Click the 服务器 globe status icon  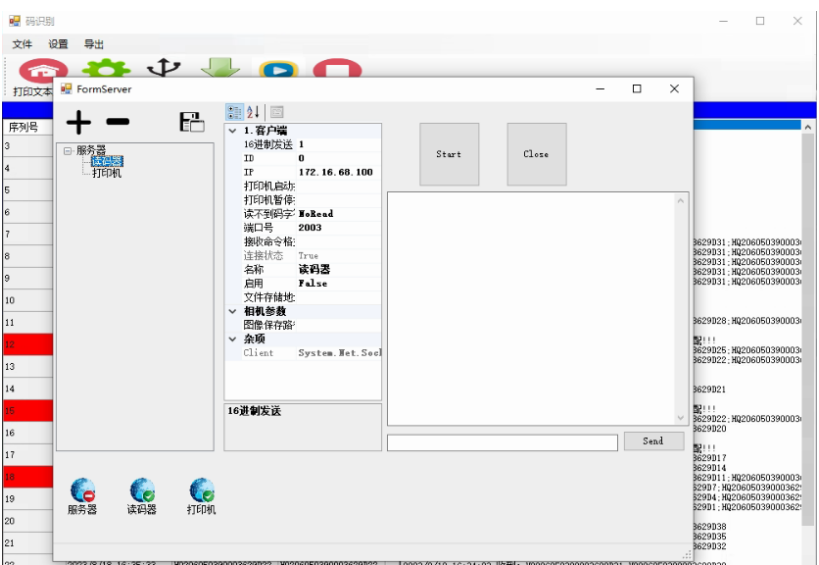coord(82,490)
